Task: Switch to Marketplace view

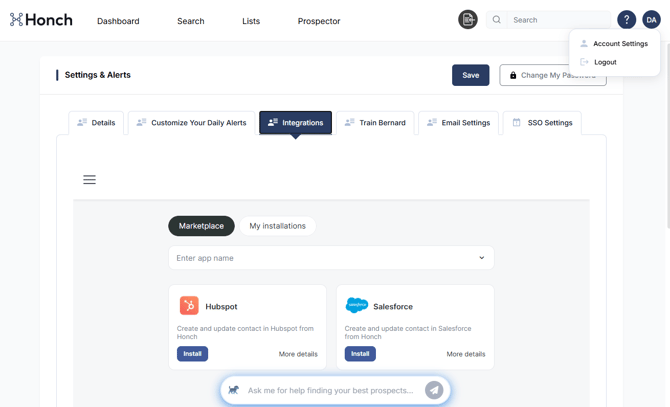Action: [201, 226]
